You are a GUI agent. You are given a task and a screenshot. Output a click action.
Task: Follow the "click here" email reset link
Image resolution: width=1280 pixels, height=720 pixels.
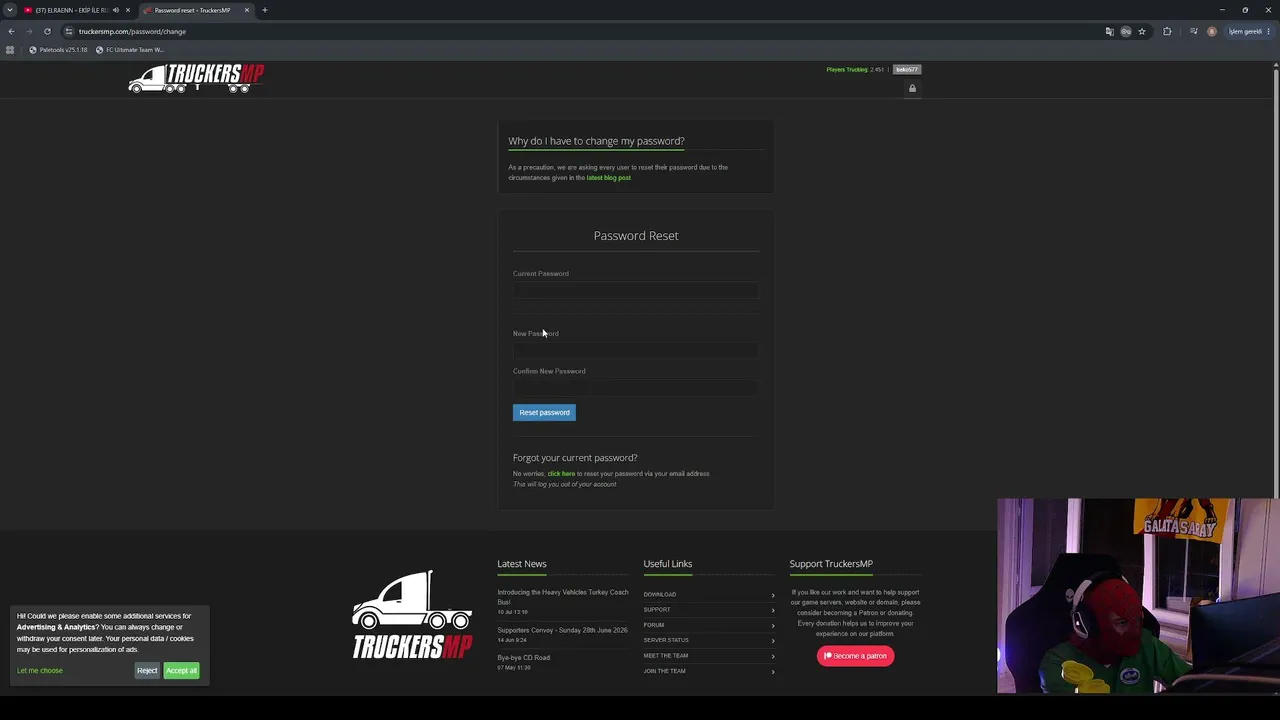pyautogui.click(x=561, y=474)
